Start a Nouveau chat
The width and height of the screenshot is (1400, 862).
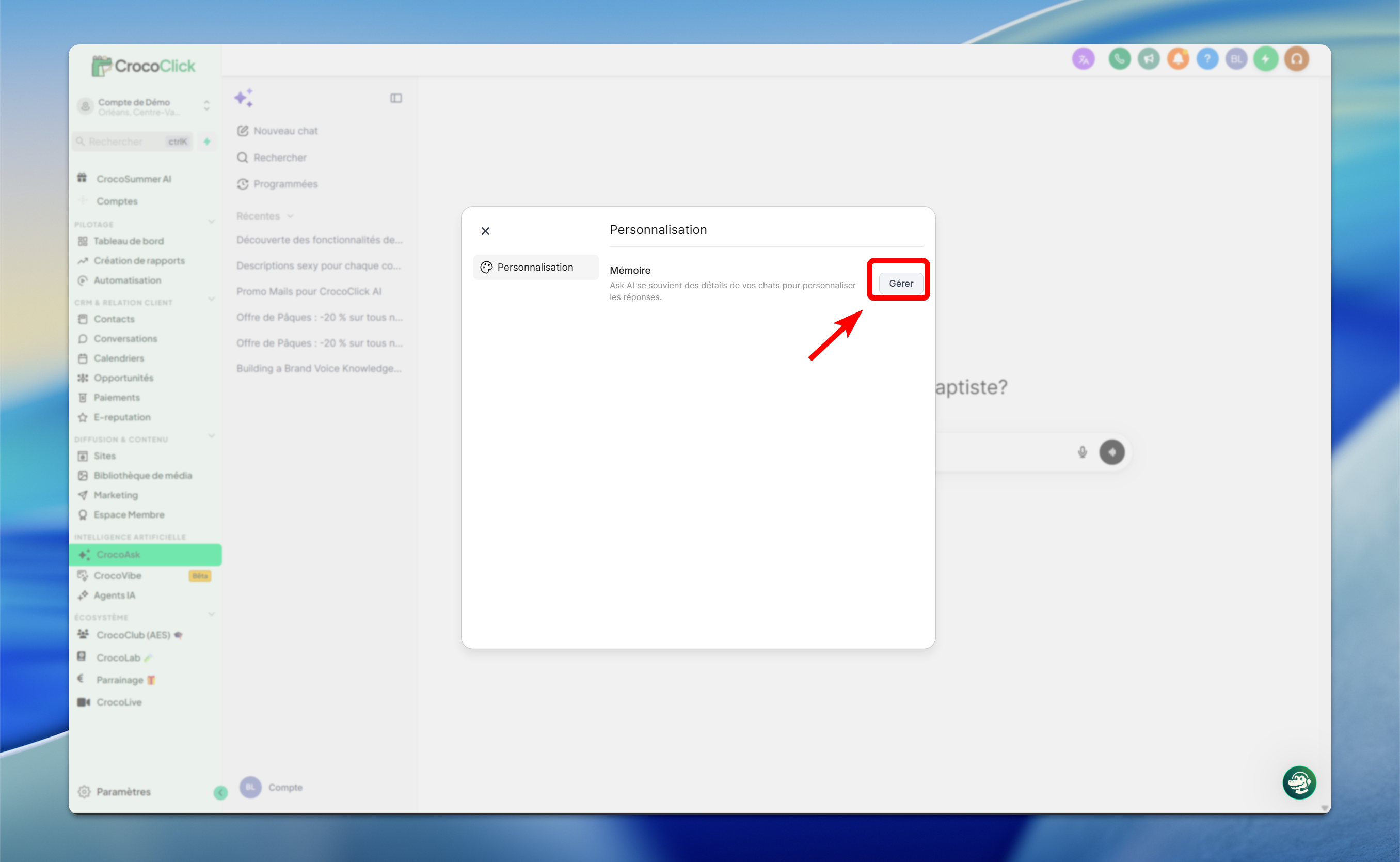coord(278,131)
